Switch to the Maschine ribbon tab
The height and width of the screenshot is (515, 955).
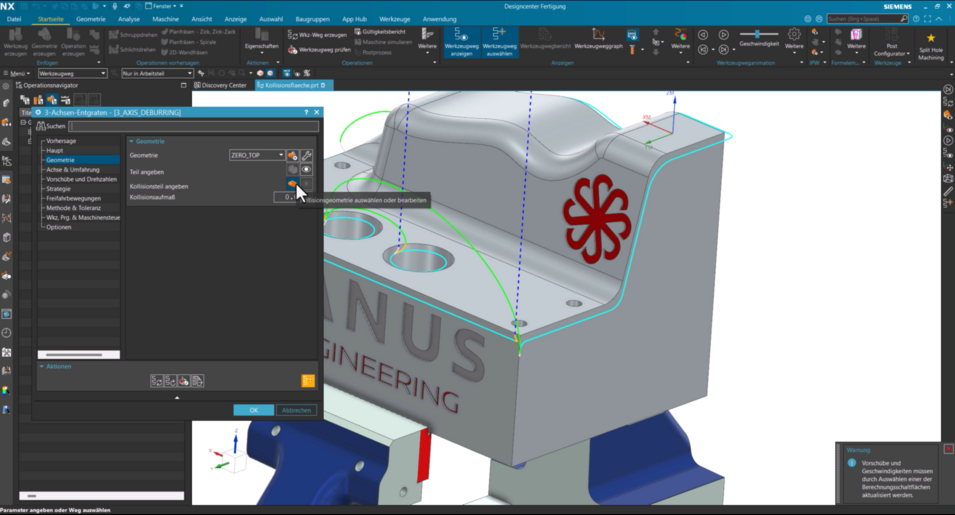pos(166,19)
